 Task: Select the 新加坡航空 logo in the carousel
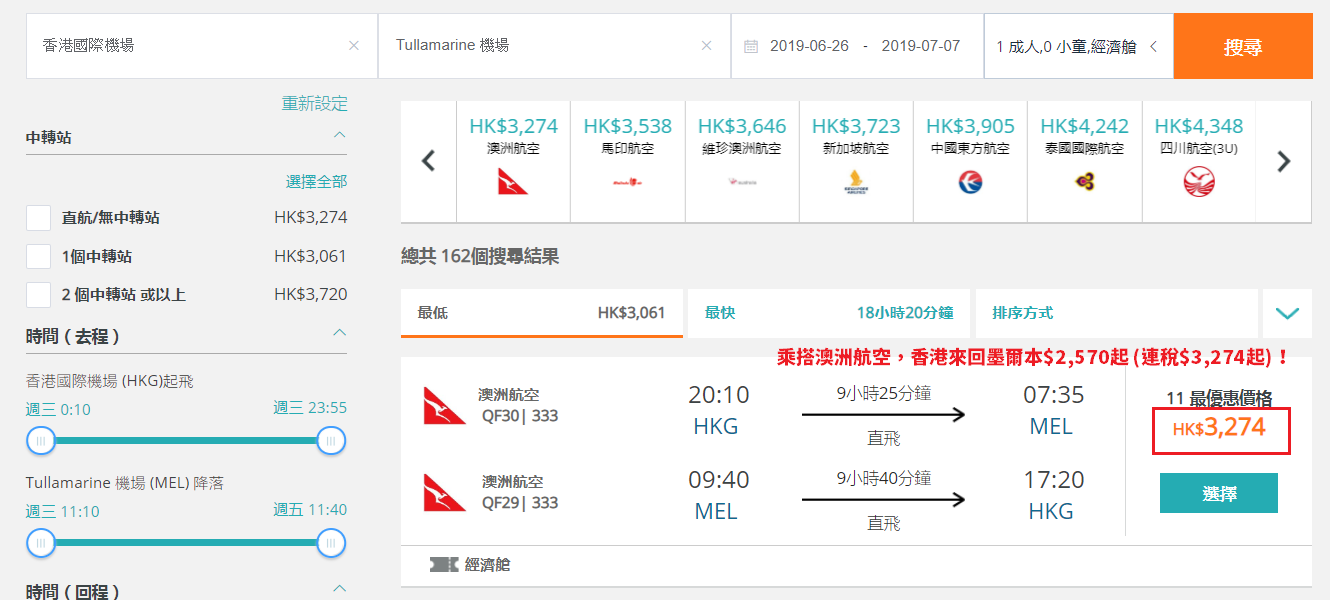[856, 182]
